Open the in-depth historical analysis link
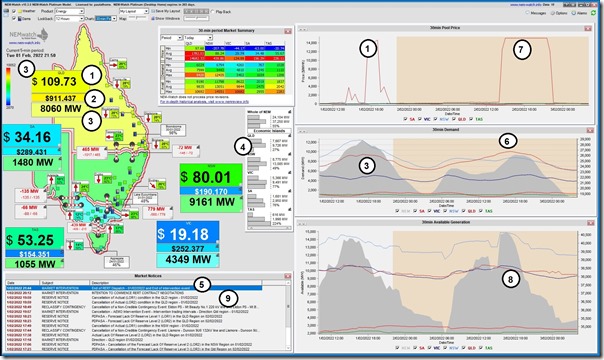Viewport: 604px width, 360px height. [x=205, y=102]
